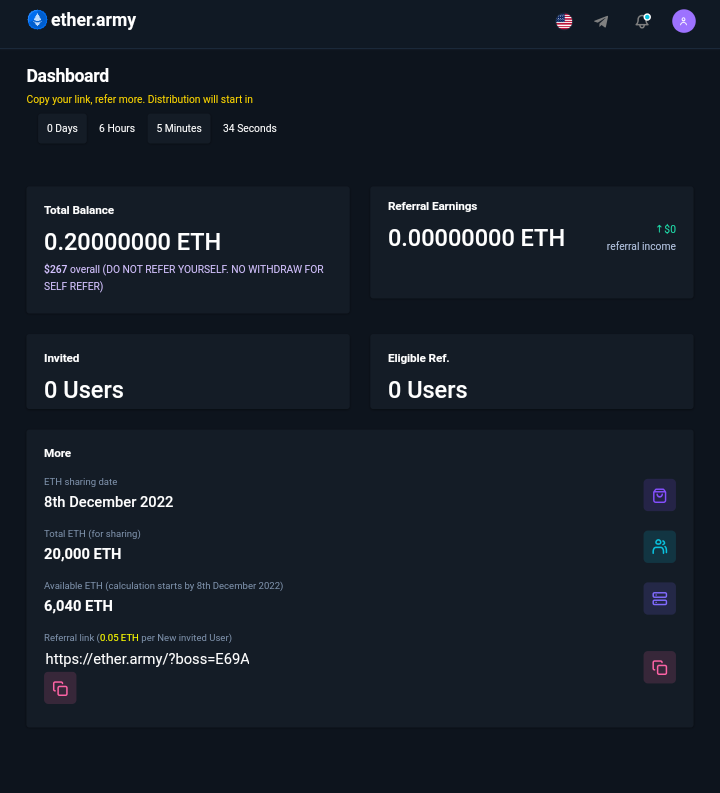Select the referral link https://ether.army/?boss=E69A
The width and height of the screenshot is (720, 793).
147,659
